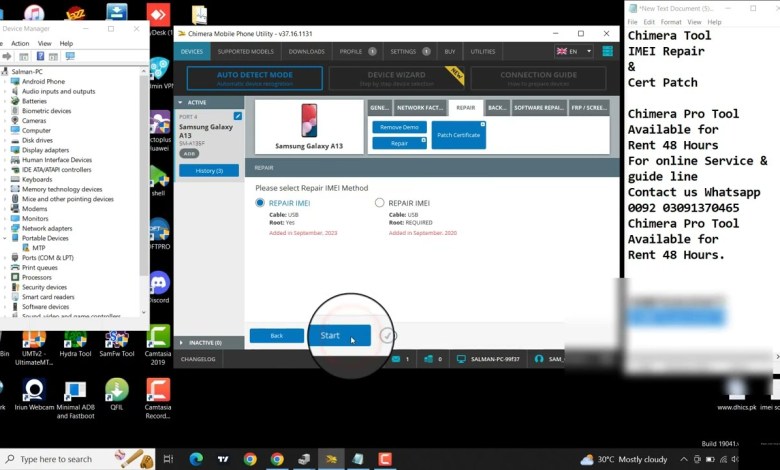Select the REPAIR IMEI option with Root REQUIRED

click(379, 203)
